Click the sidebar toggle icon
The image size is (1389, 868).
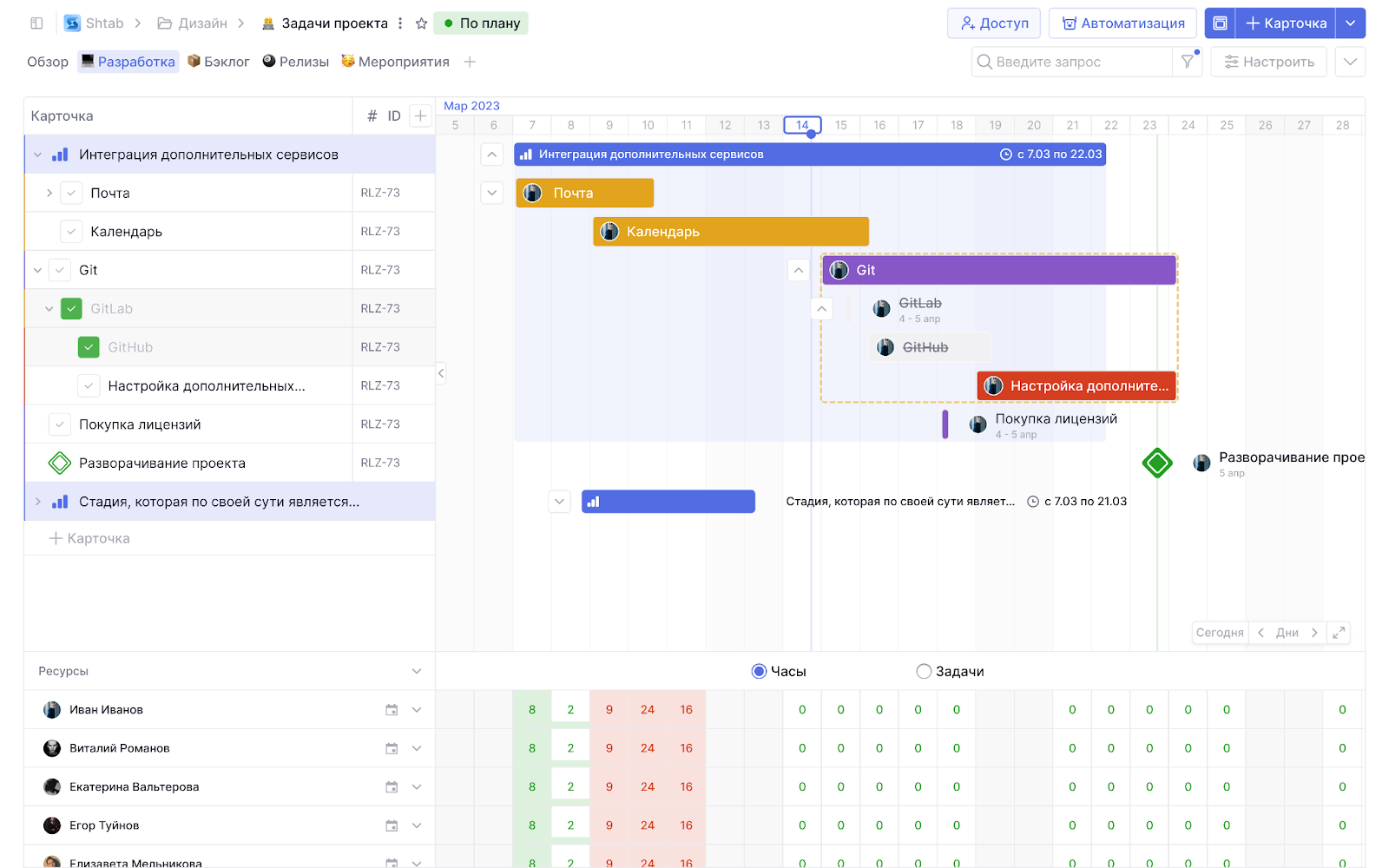pos(36,23)
